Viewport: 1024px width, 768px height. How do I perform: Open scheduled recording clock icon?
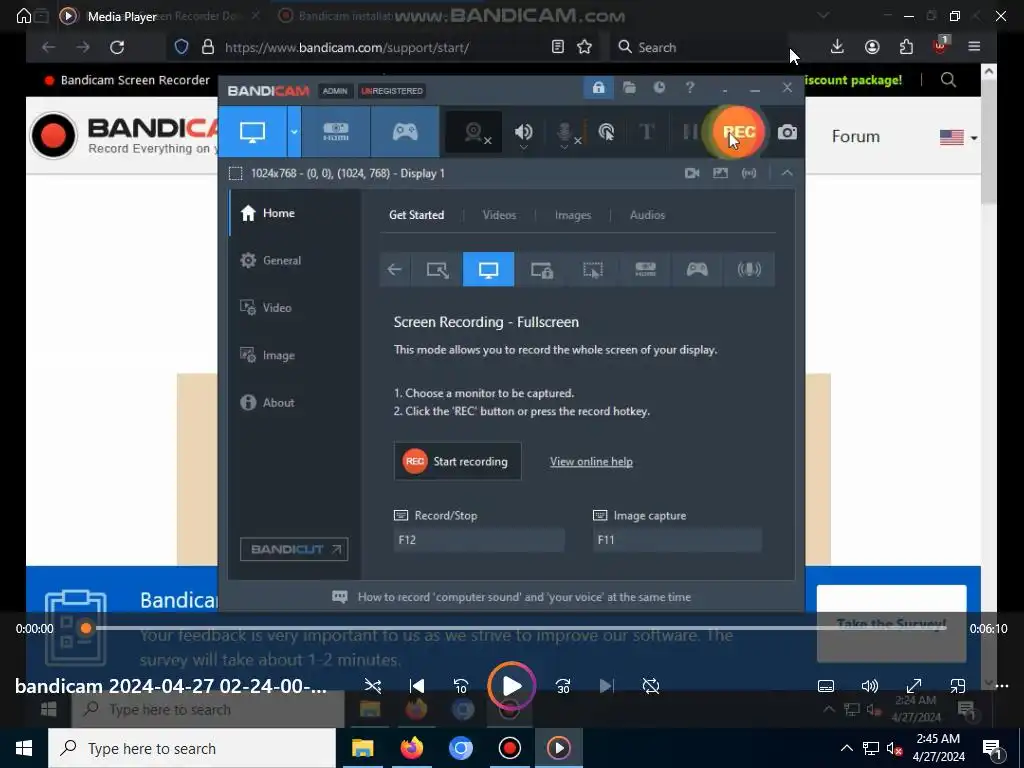[x=659, y=88]
